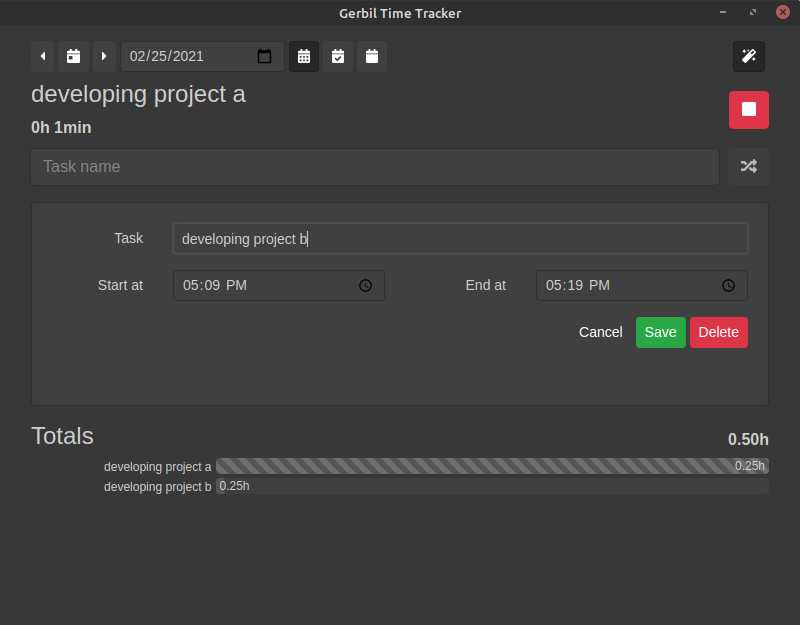Image resolution: width=800 pixels, height=625 pixels.
Task: Save the edited task
Action: 661,333
